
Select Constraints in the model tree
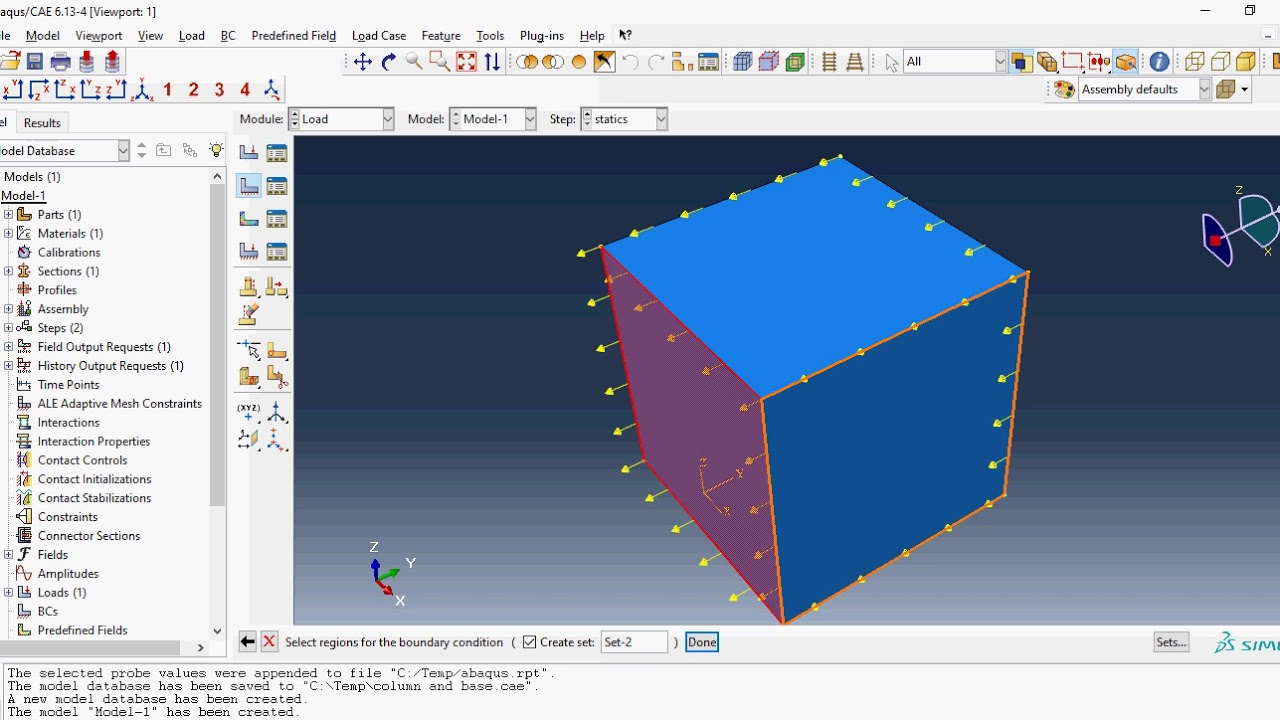[67, 516]
